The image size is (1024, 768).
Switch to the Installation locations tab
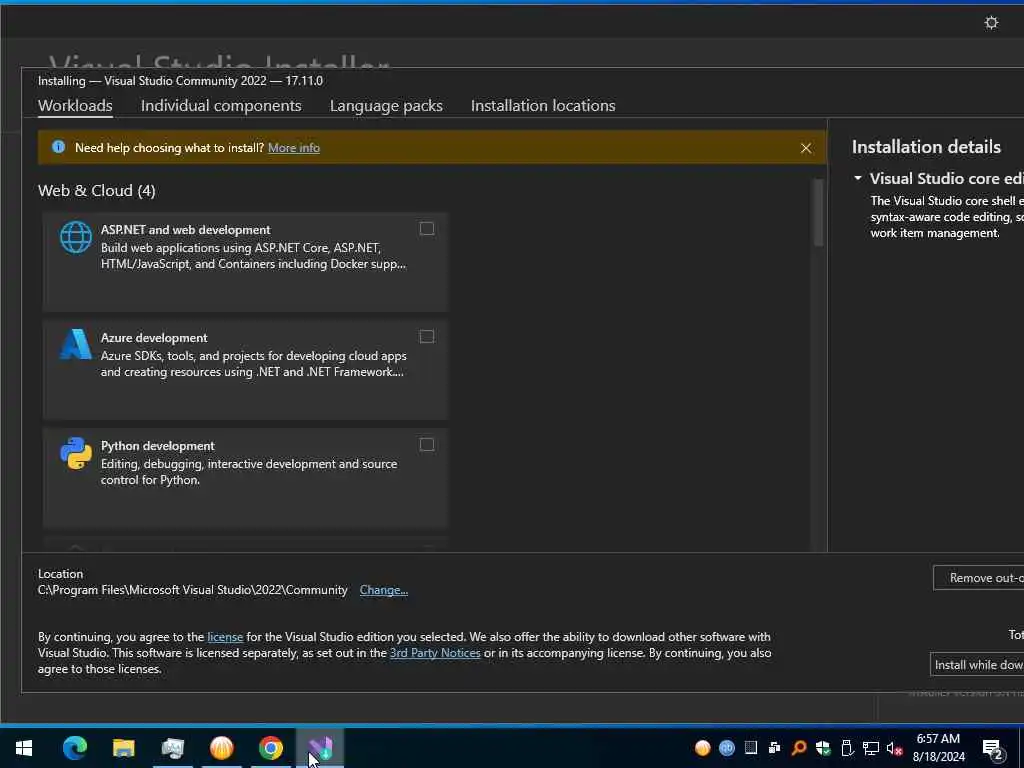[543, 106]
